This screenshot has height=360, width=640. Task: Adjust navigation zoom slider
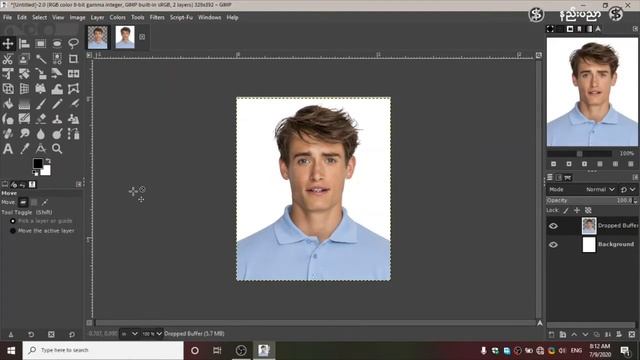pos(579,154)
